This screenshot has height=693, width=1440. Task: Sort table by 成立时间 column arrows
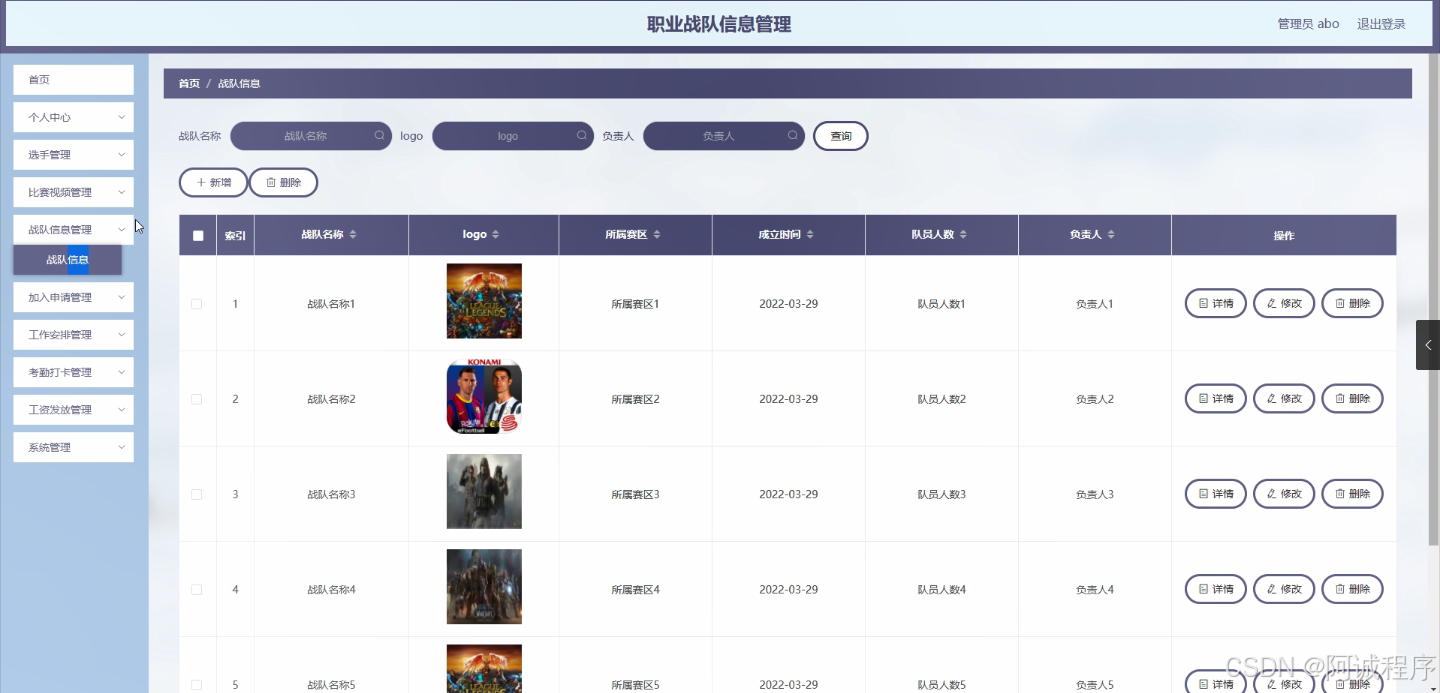point(810,235)
